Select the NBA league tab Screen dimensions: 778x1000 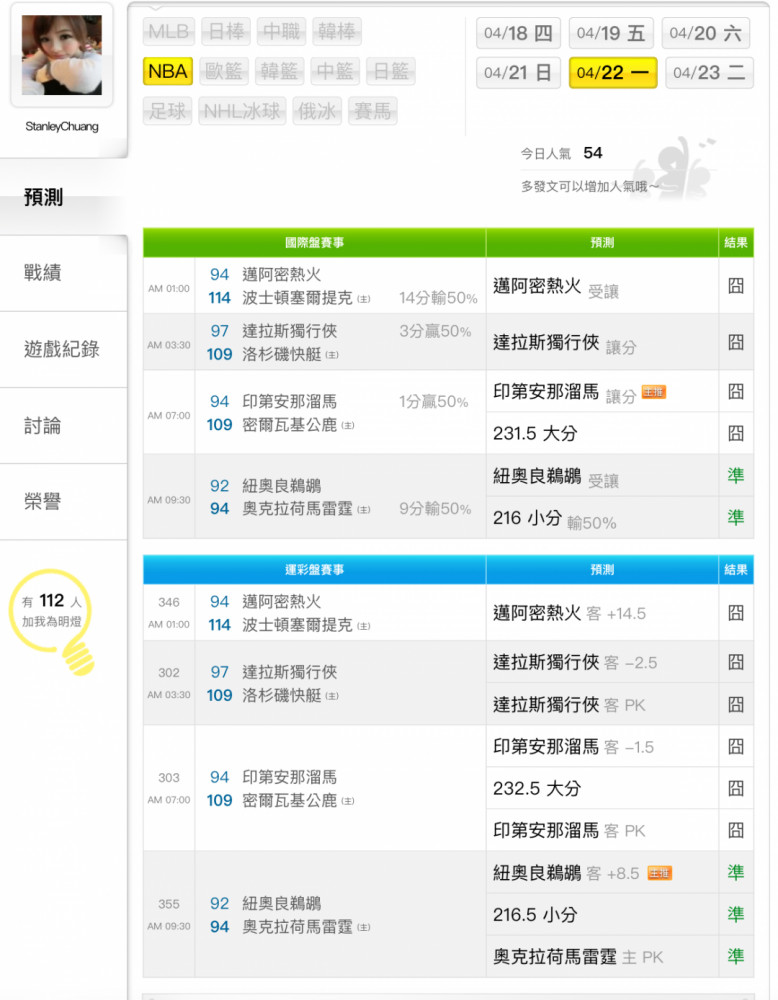click(x=168, y=71)
